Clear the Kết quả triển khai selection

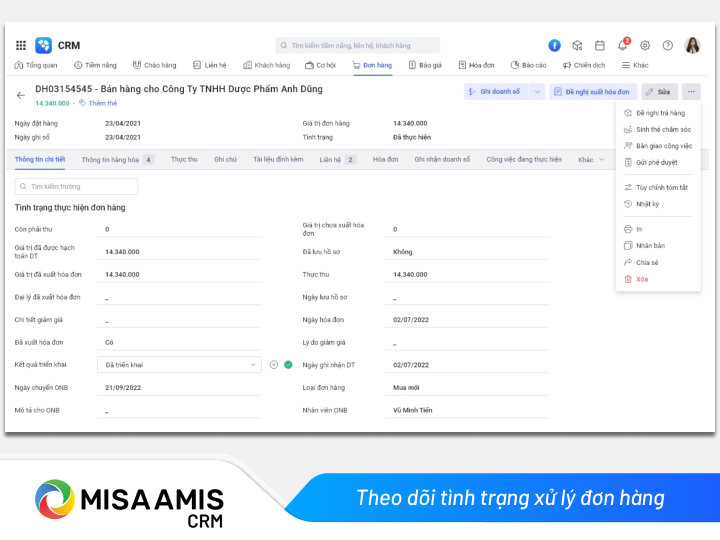tap(274, 365)
